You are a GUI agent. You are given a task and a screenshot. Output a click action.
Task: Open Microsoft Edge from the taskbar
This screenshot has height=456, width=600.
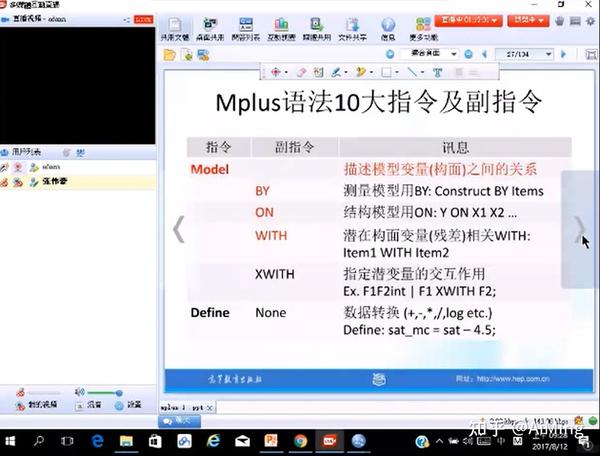pos(98,441)
